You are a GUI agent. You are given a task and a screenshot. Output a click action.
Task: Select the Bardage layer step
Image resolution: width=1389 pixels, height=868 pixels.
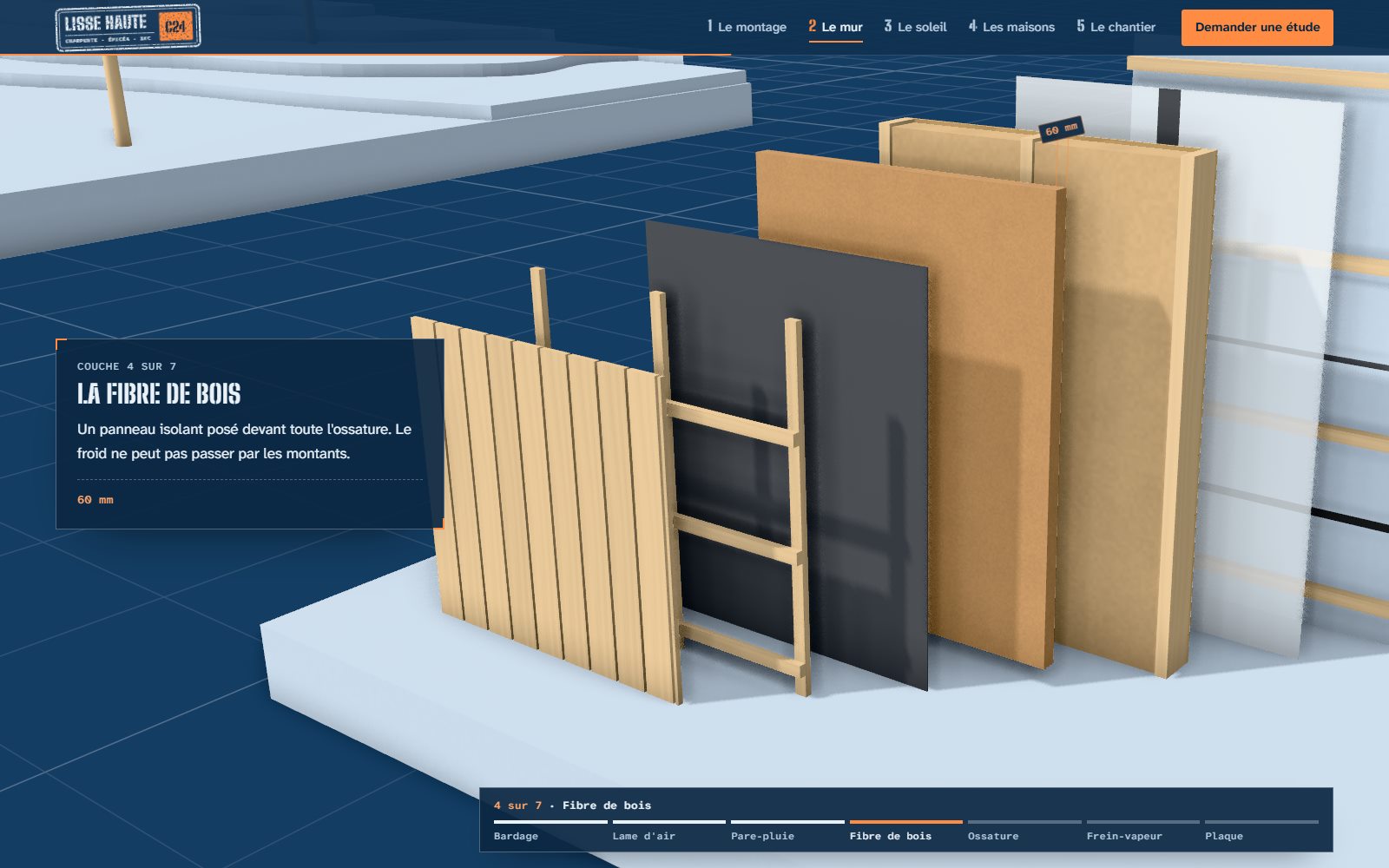(550, 831)
